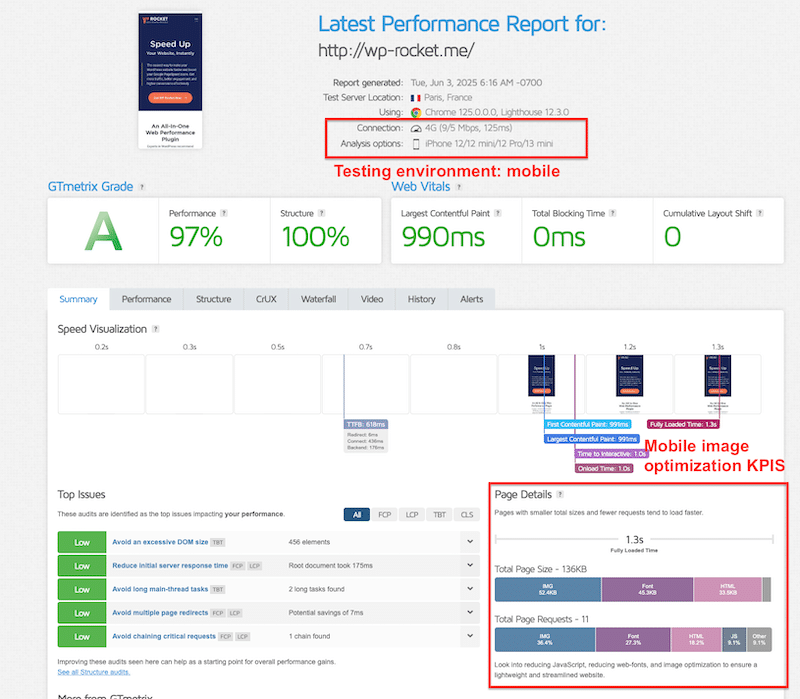Expand the chaining critical requests row
Viewport: 800px width, 699px height.
[x=470, y=636]
